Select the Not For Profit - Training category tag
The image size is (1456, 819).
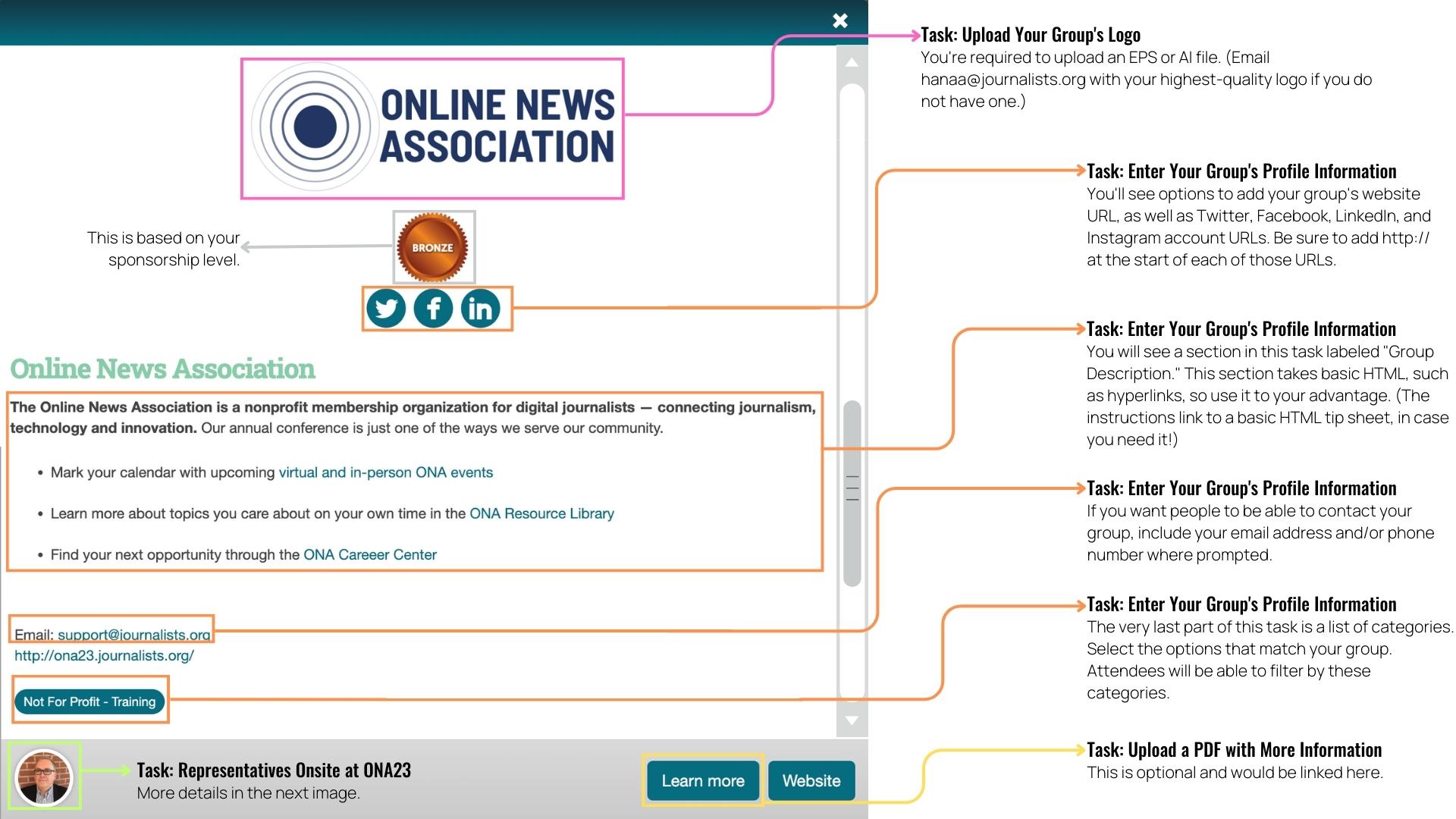click(89, 701)
